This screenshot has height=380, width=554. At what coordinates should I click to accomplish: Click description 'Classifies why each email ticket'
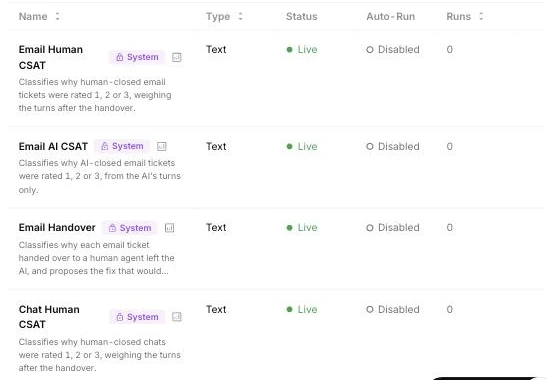click(96, 258)
